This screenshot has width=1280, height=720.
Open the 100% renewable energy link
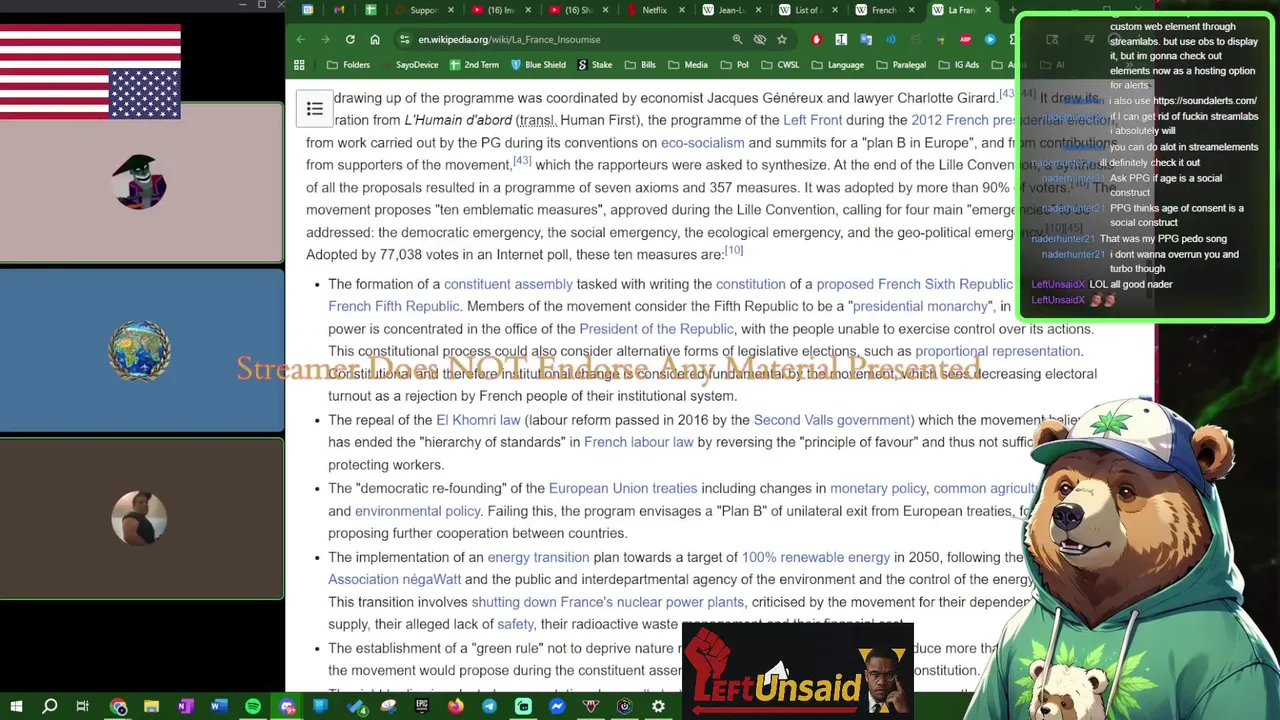[815, 557]
